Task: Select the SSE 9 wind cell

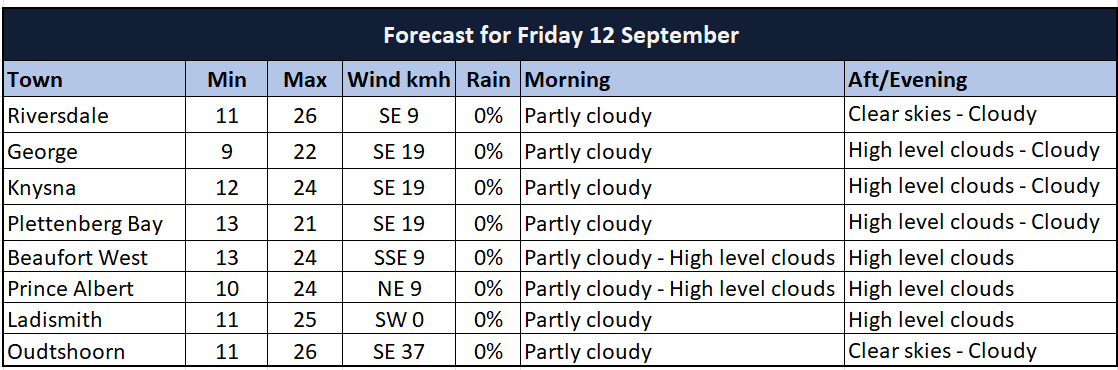Action: pos(399,257)
